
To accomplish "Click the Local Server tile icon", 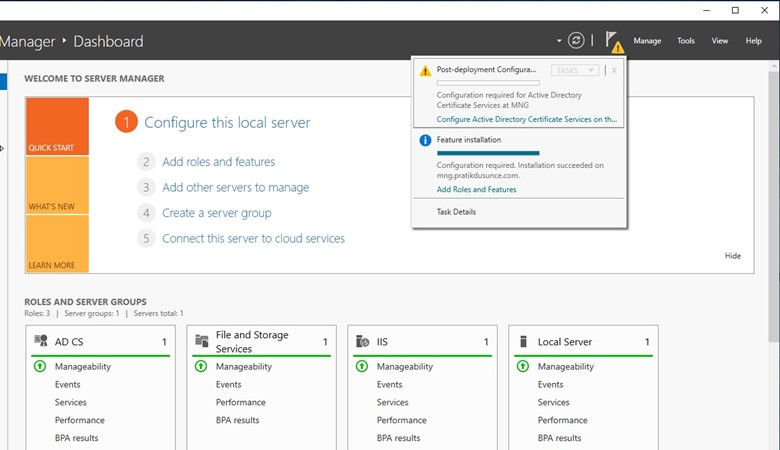I will pyautogui.click(x=523, y=341).
